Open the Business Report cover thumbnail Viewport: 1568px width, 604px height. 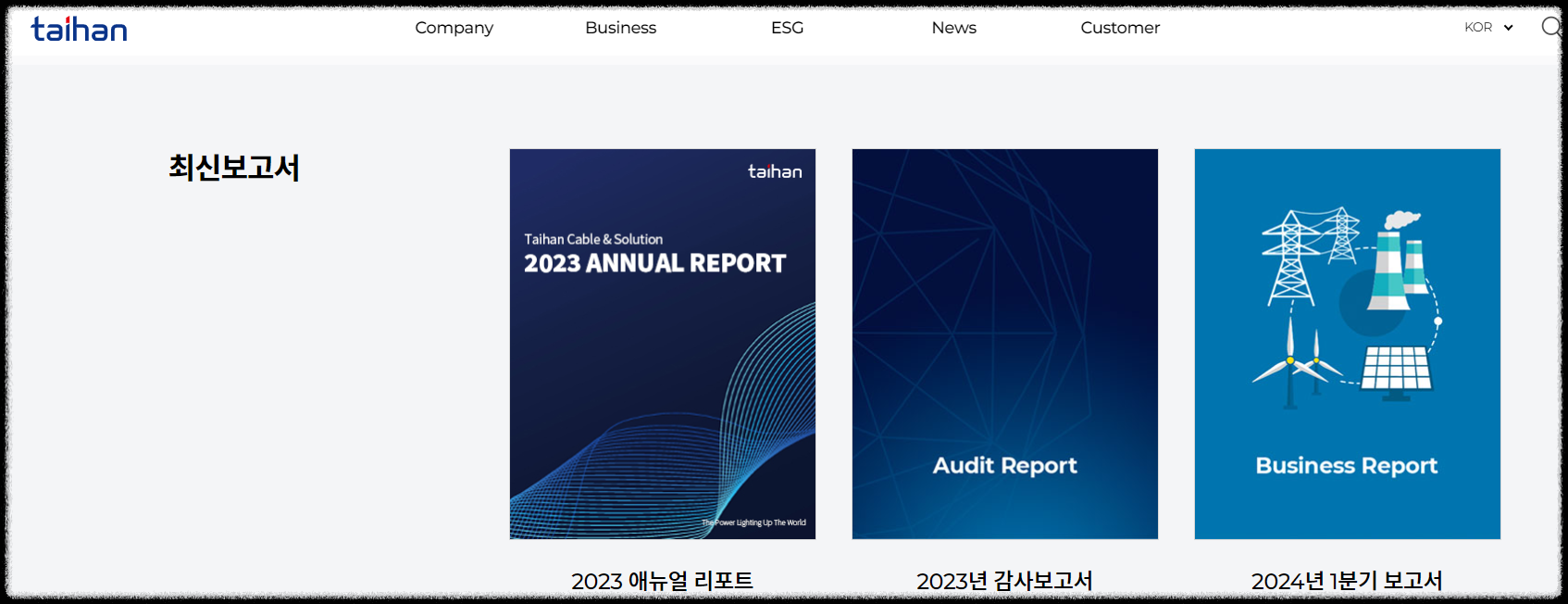(1348, 344)
